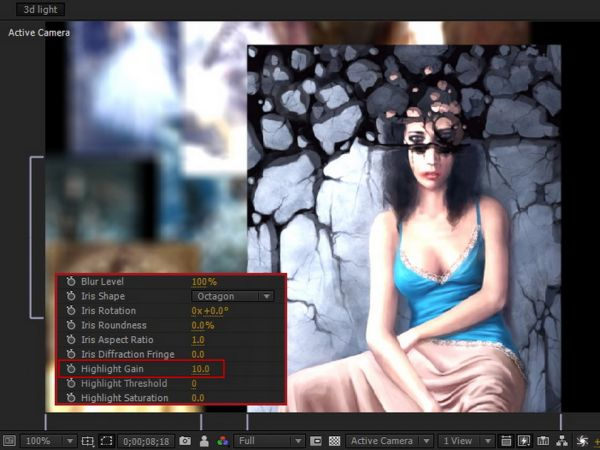Click Iris Diffraction Fringe 0.0 value
The width and height of the screenshot is (600, 450).
point(198,354)
